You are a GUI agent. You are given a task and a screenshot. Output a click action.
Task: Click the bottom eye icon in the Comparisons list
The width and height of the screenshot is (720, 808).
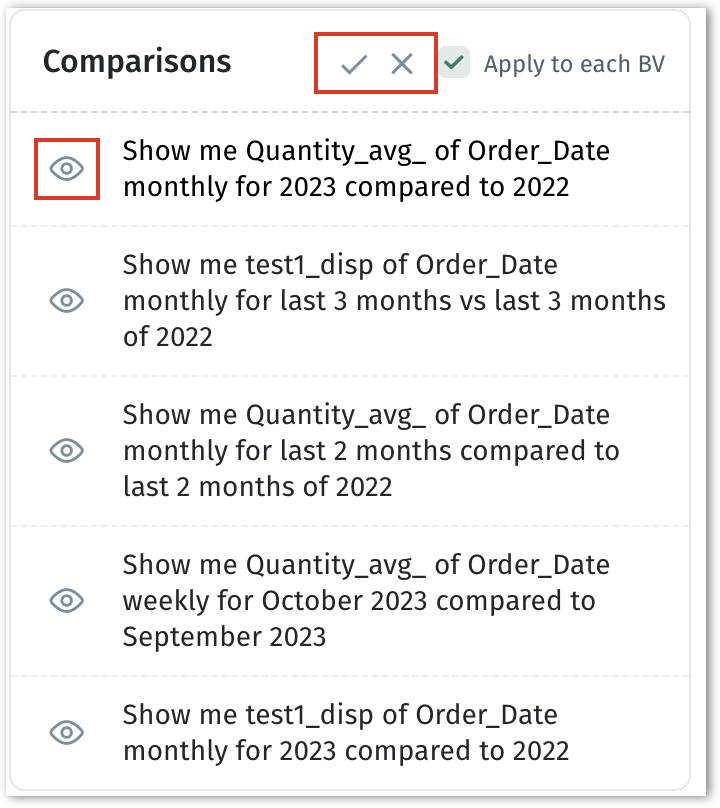[x=67, y=733]
